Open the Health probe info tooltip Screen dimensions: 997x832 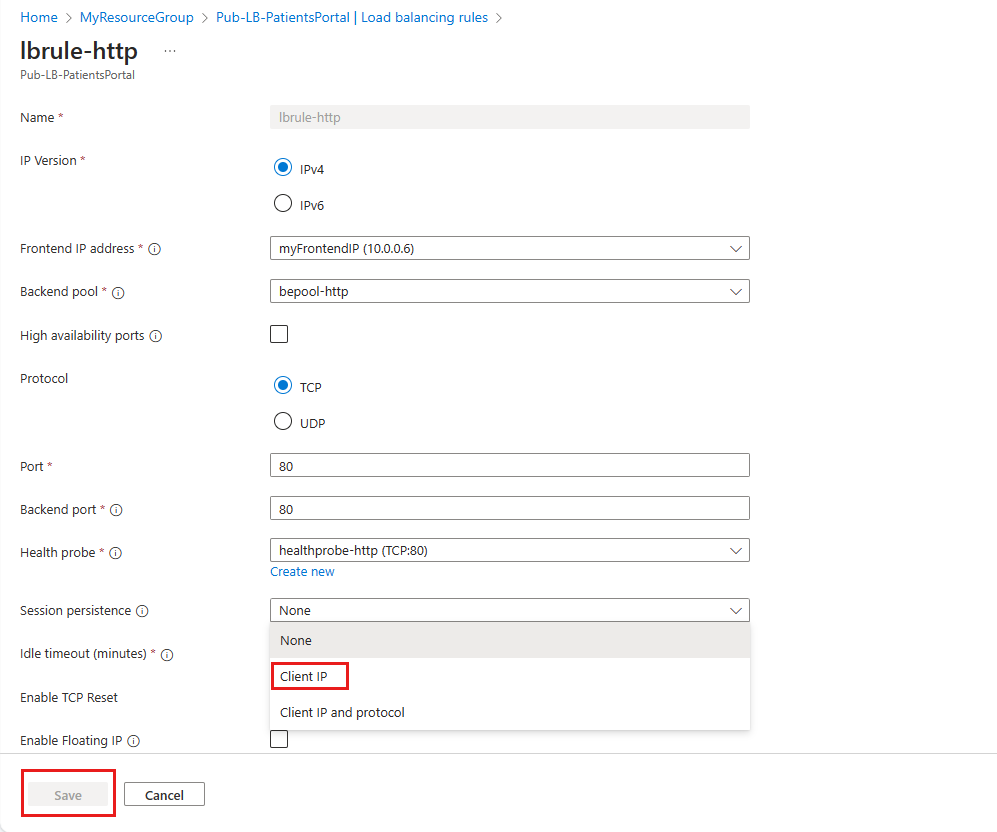click(x=117, y=552)
